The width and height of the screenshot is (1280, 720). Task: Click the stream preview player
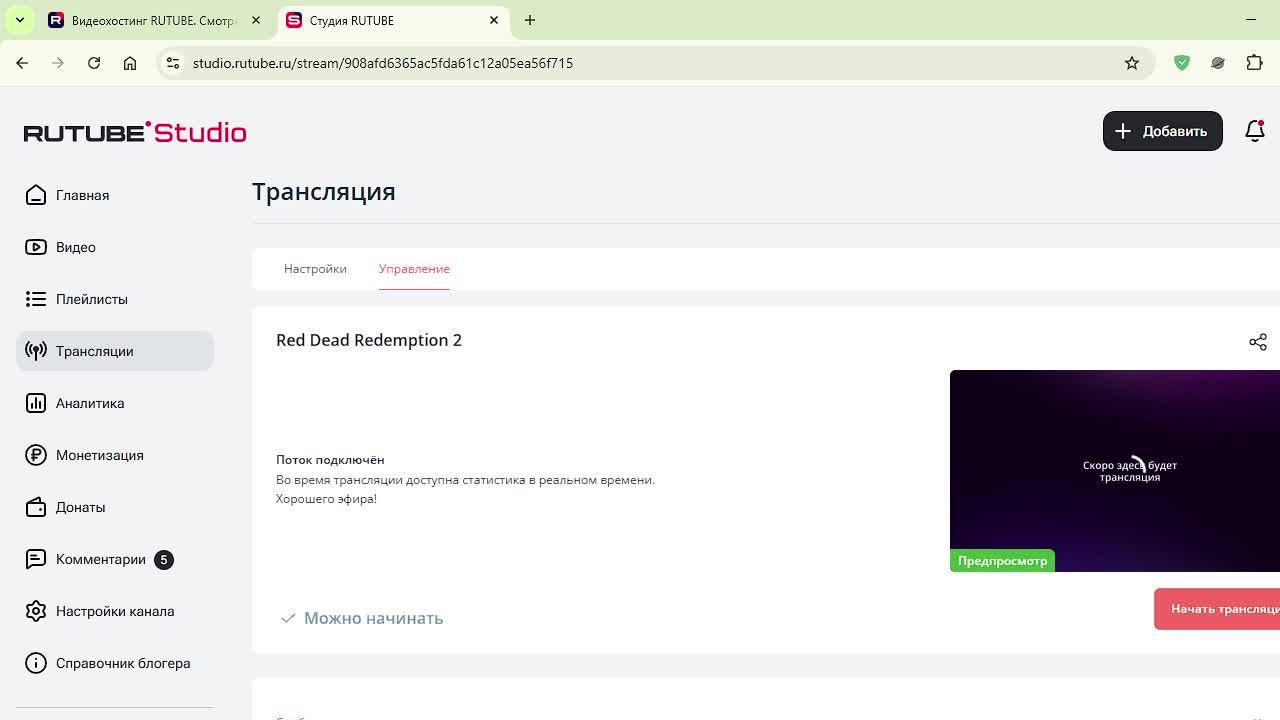click(x=1115, y=471)
